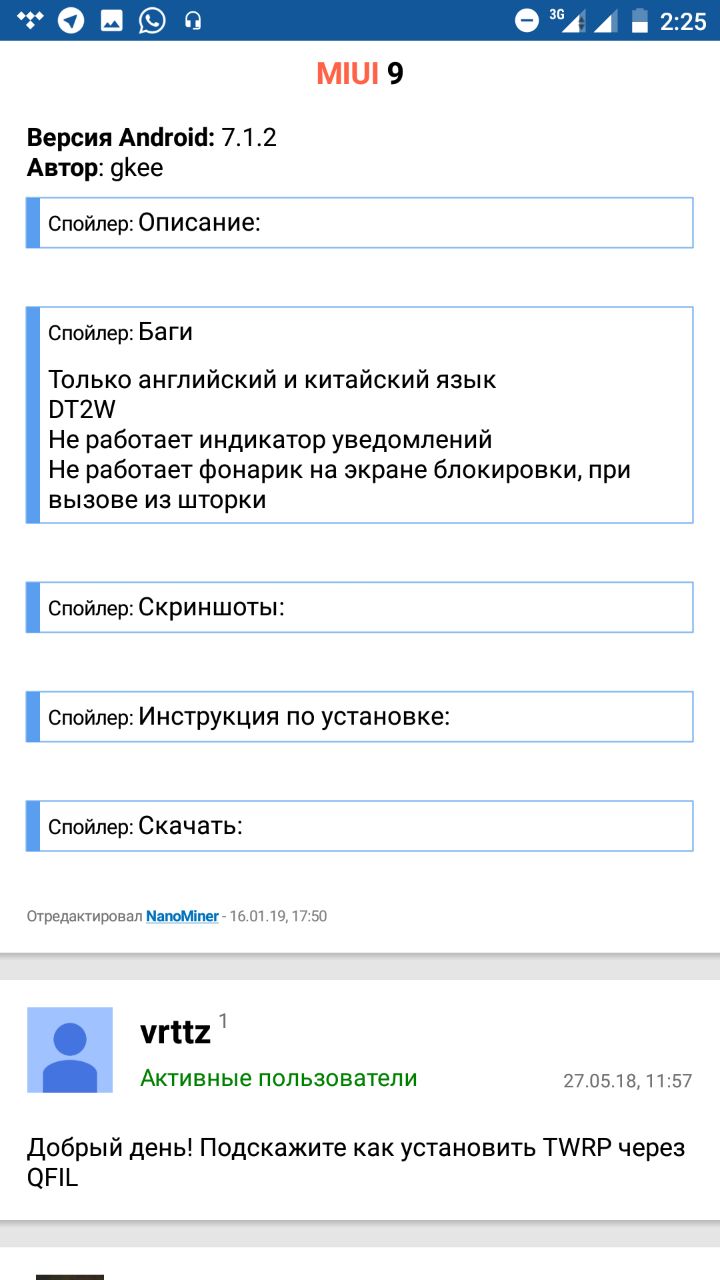Tap vrttz reputation number 1
This screenshot has height=1280, width=720.
[x=223, y=1021]
